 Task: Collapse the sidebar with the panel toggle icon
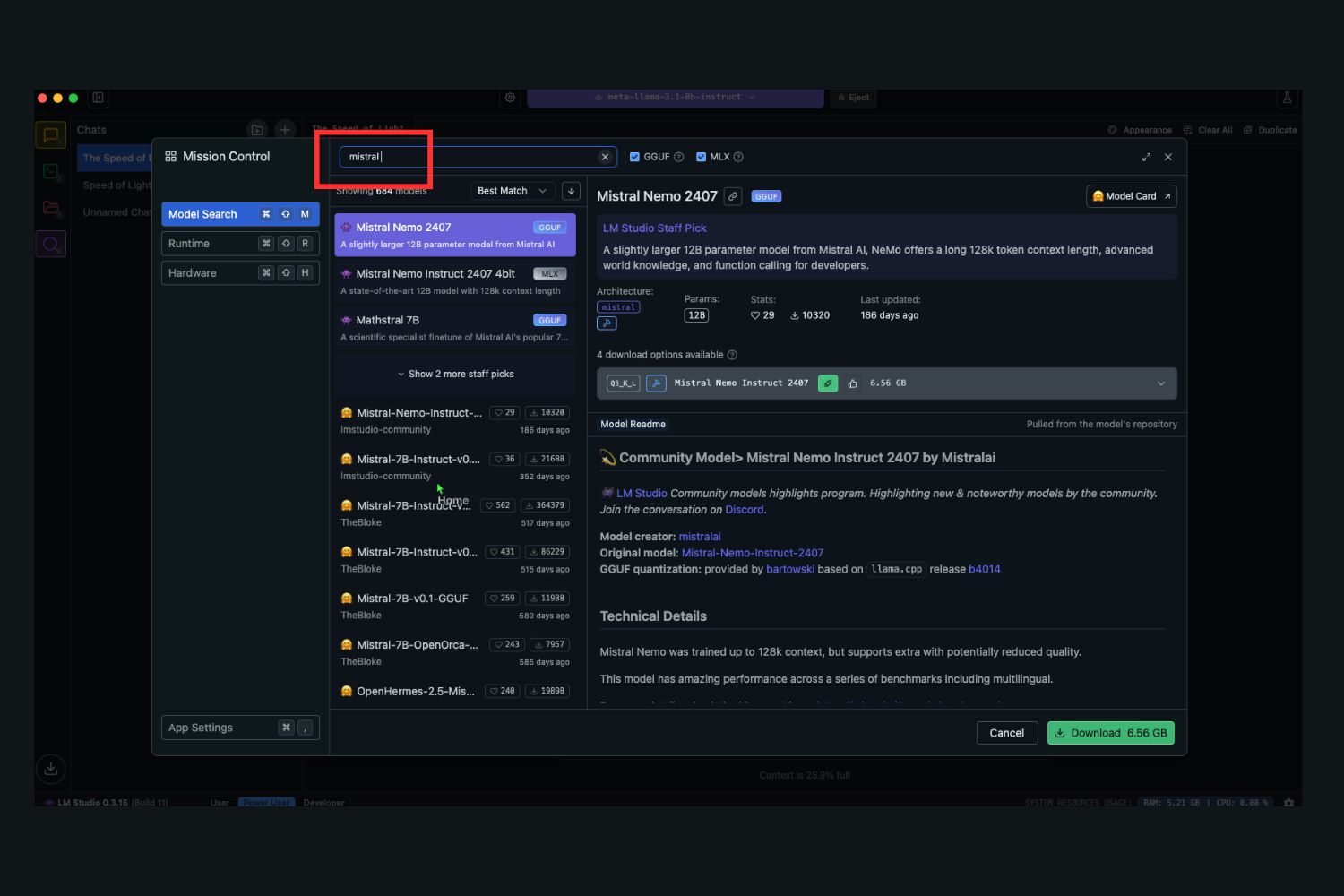point(99,98)
